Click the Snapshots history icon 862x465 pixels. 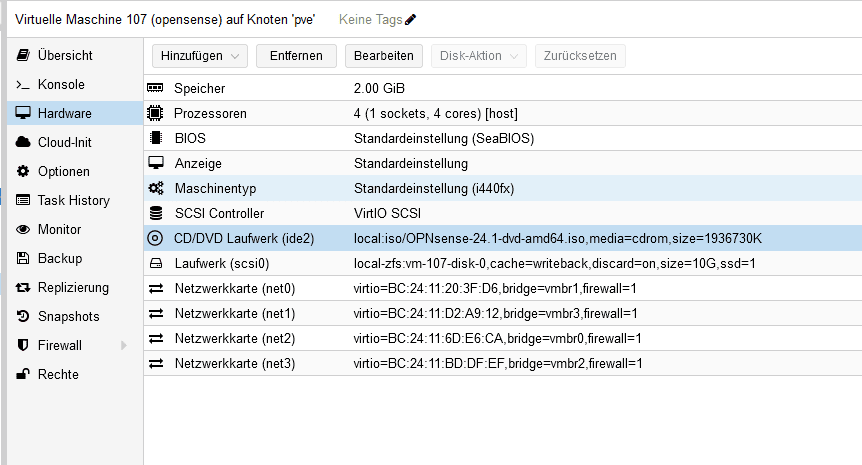pyautogui.click(x=23, y=317)
